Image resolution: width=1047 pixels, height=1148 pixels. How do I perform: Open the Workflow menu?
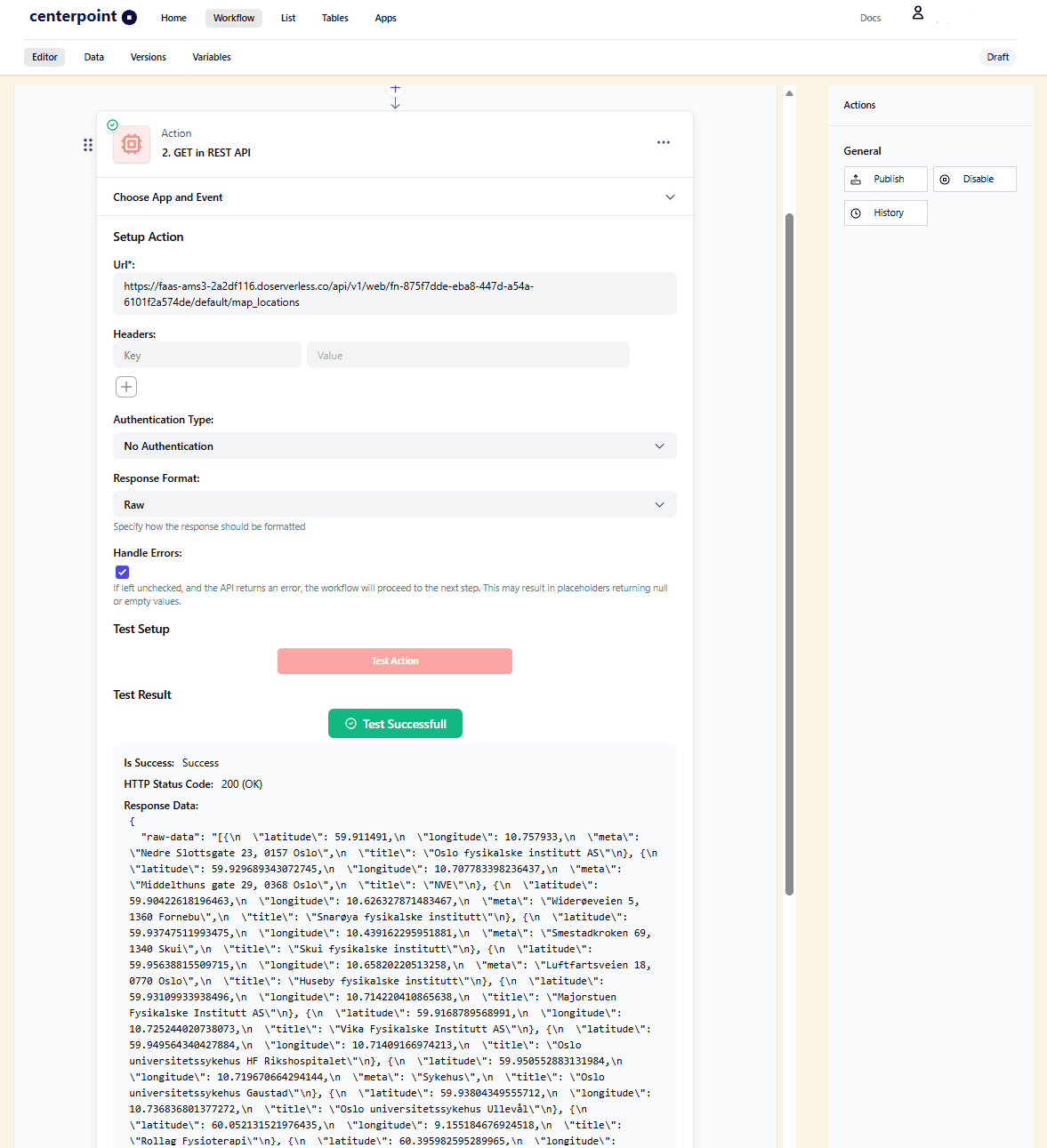(x=234, y=18)
